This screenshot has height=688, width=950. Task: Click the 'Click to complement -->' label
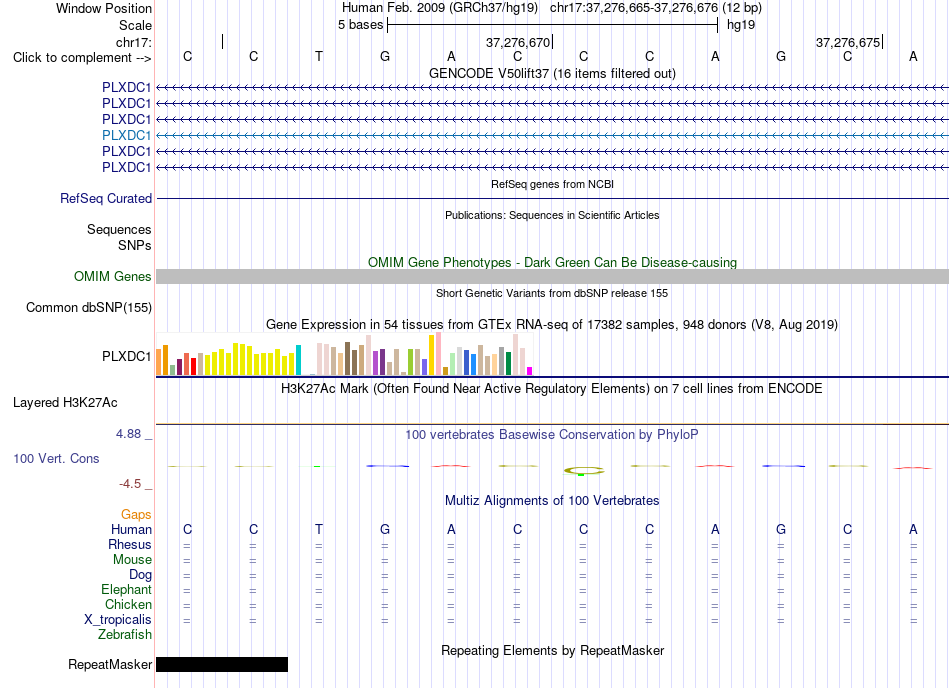[x=82, y=58]
